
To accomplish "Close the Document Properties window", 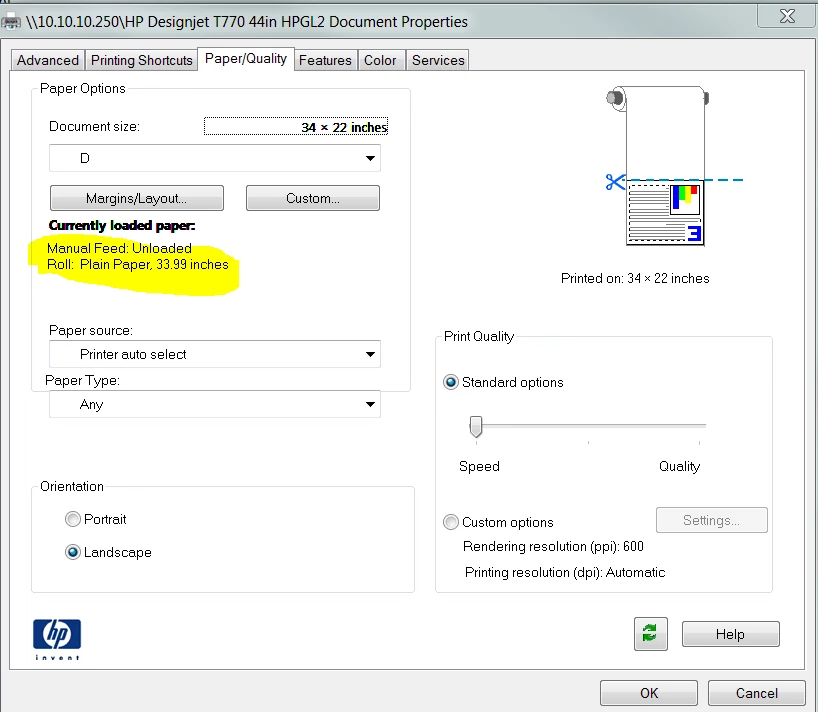I will pos(787,16).
